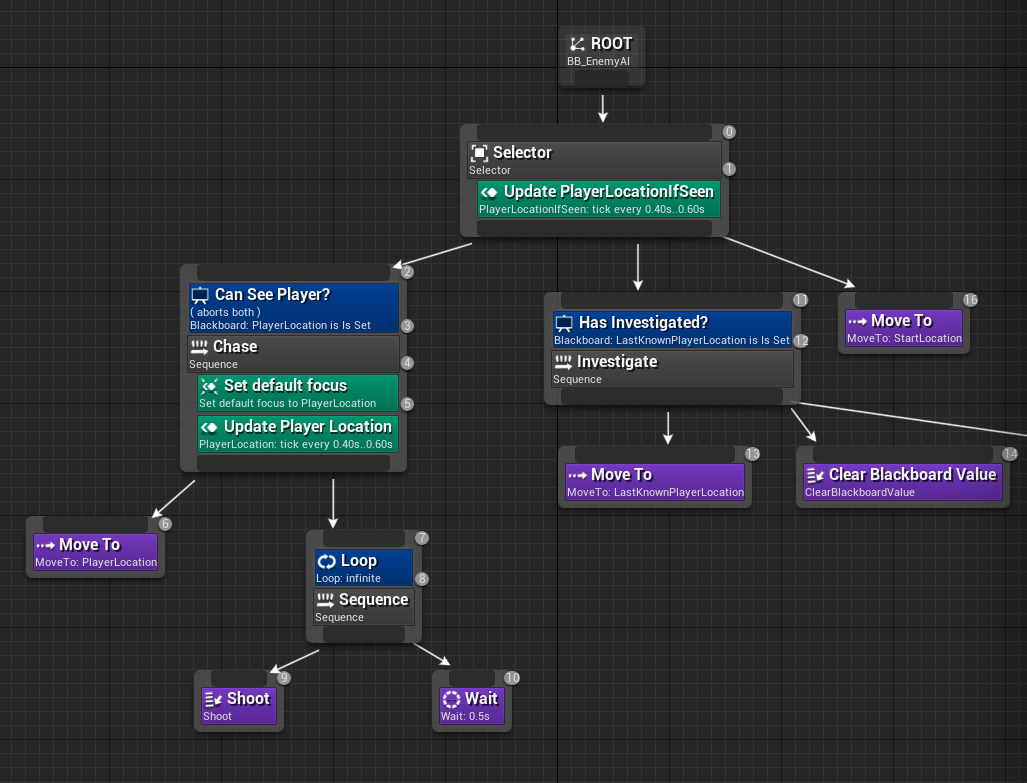Click the Selector node's bottom output pin
1027x783 pixels.
coord(594,228)
